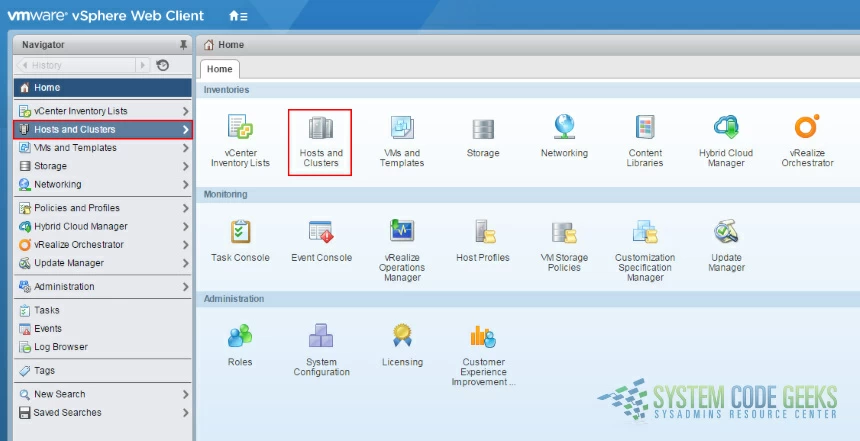This screenshot has width=860, height=441.
Task: Go forward with History arrow
Action: click(x=143, y=65)
